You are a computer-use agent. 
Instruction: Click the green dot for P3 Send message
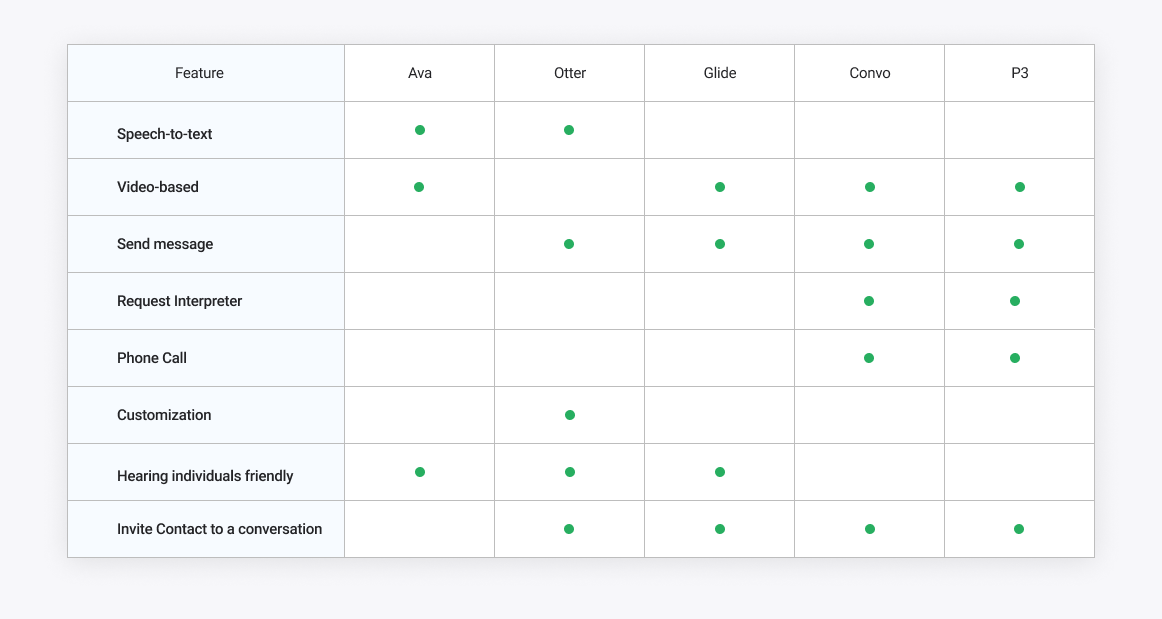click(x=1019, y=244)
